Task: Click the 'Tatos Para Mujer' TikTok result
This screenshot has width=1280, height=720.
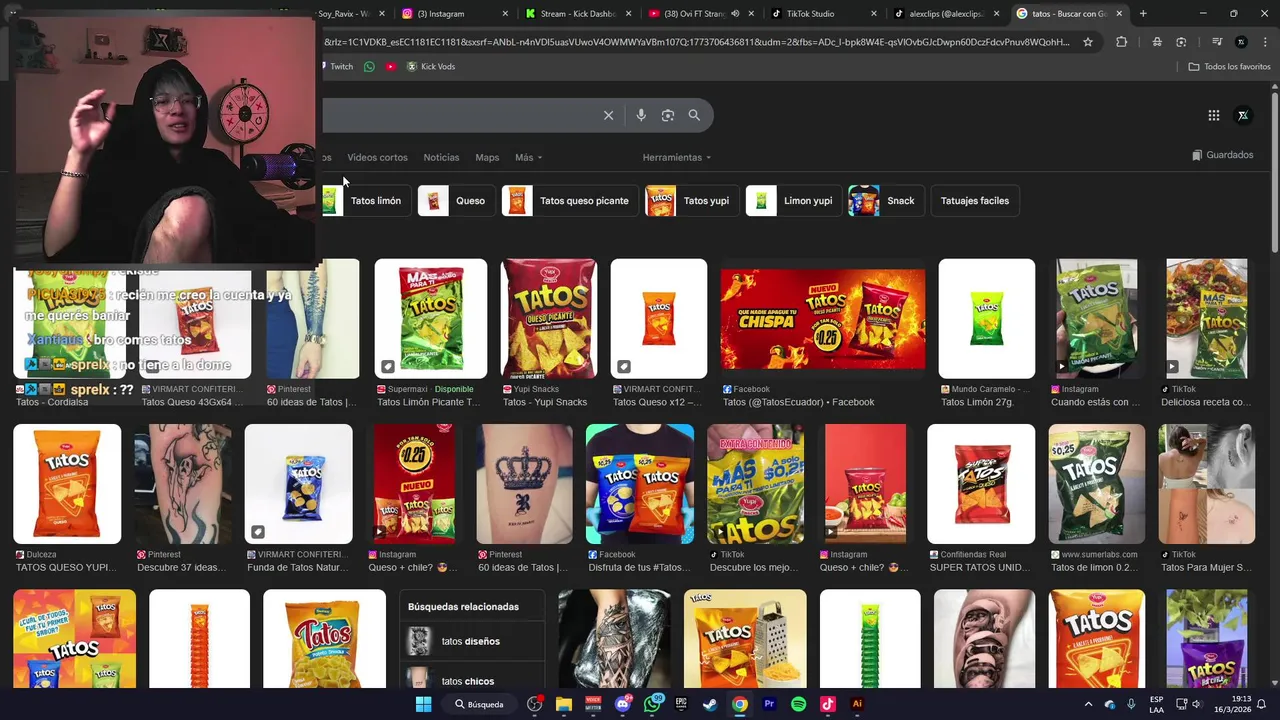Action: (x=1206, y=568)
